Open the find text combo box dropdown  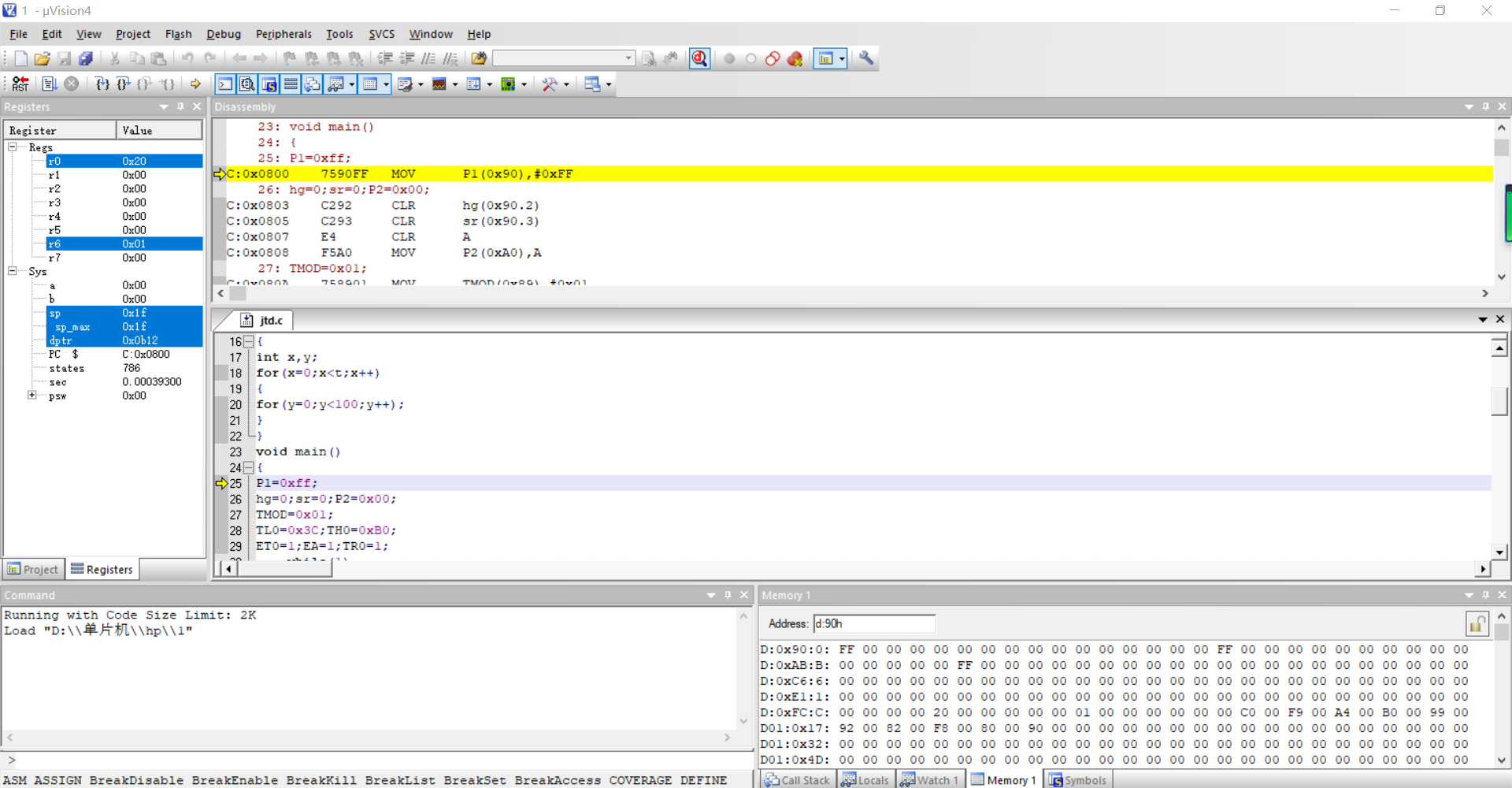[628, 58]
